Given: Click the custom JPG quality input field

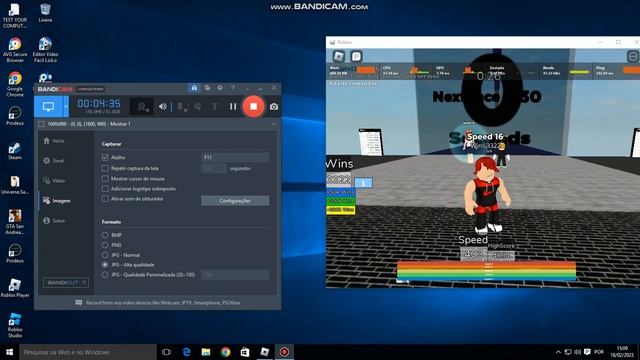Looking at the screenshot, I should coord(235,275).
